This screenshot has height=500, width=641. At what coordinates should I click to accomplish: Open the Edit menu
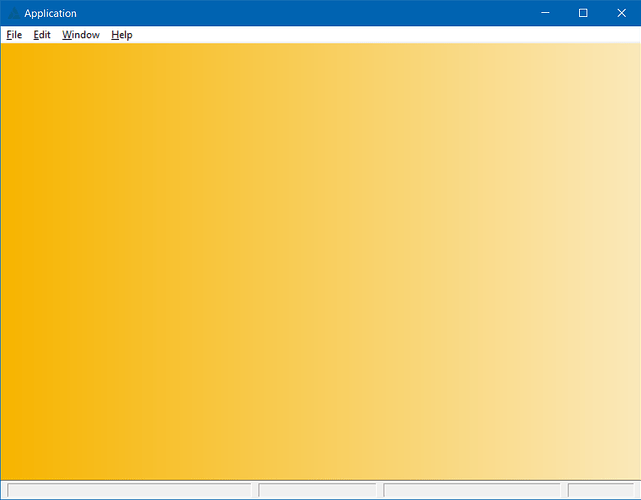(42, 35)
